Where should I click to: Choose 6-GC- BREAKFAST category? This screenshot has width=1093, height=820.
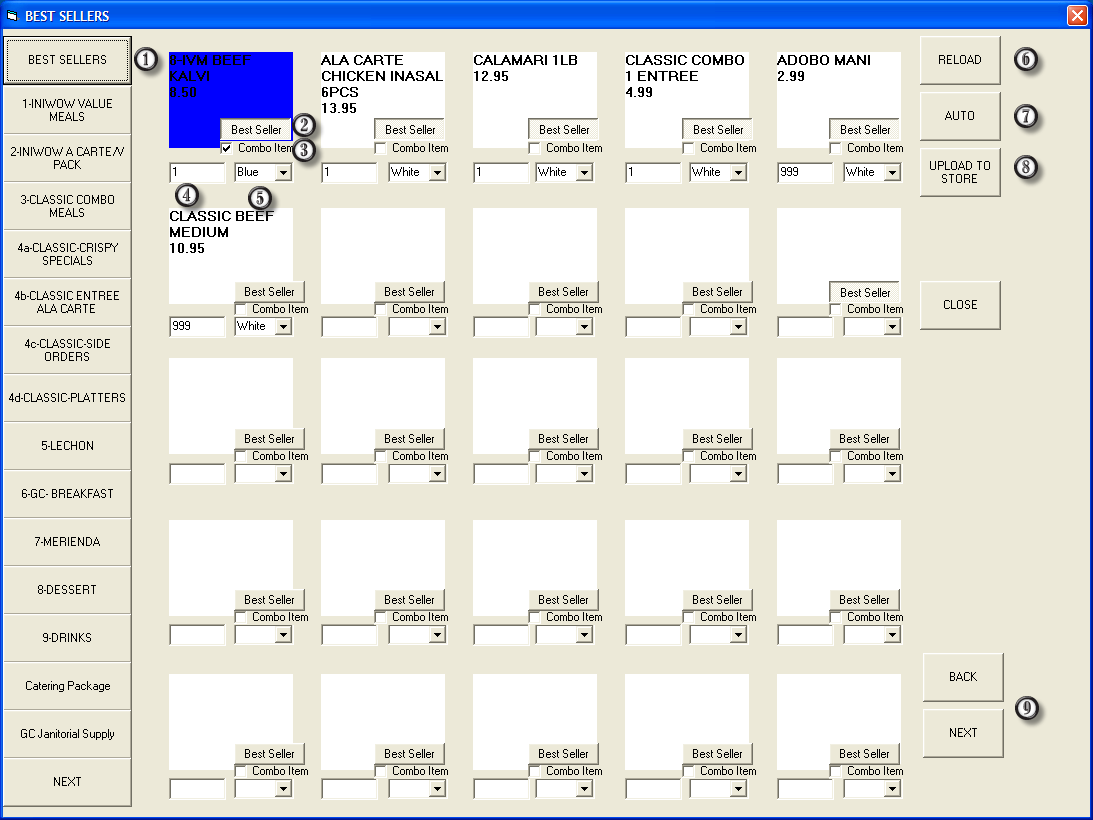[x=67, y=494]
